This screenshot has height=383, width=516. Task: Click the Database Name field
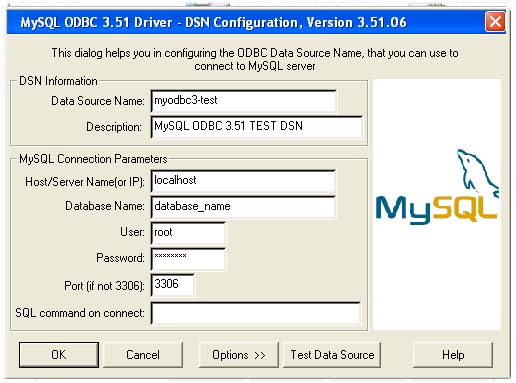tap(243, 207)
